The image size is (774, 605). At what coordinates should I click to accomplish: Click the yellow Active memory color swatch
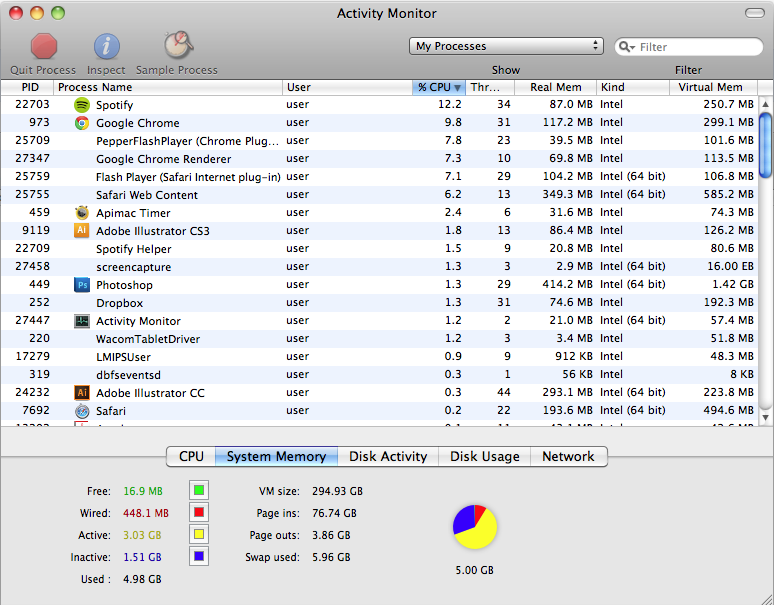[x=199, y=534]
